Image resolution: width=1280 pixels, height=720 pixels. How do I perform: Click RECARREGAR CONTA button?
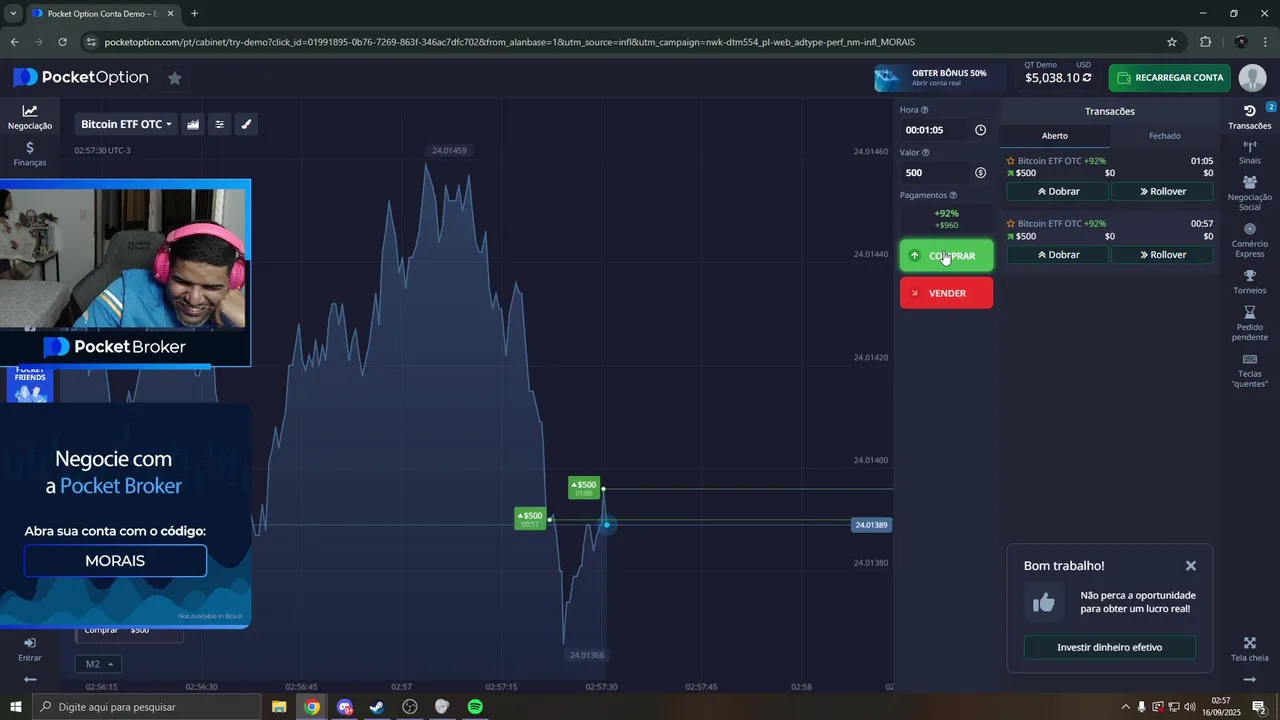pyautogui.click(x=1170, y=78)
